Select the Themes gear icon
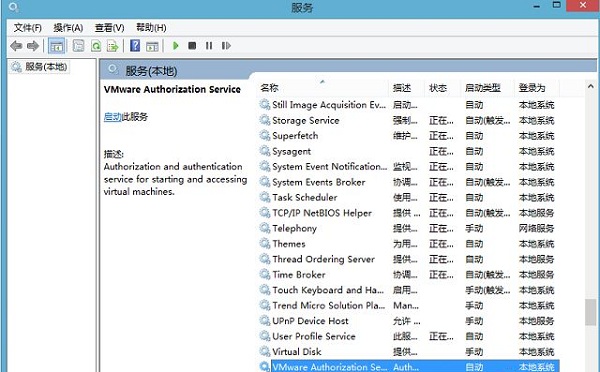This screenshot has height=372, width=600. pyautogui.click(x=265, y=243)
